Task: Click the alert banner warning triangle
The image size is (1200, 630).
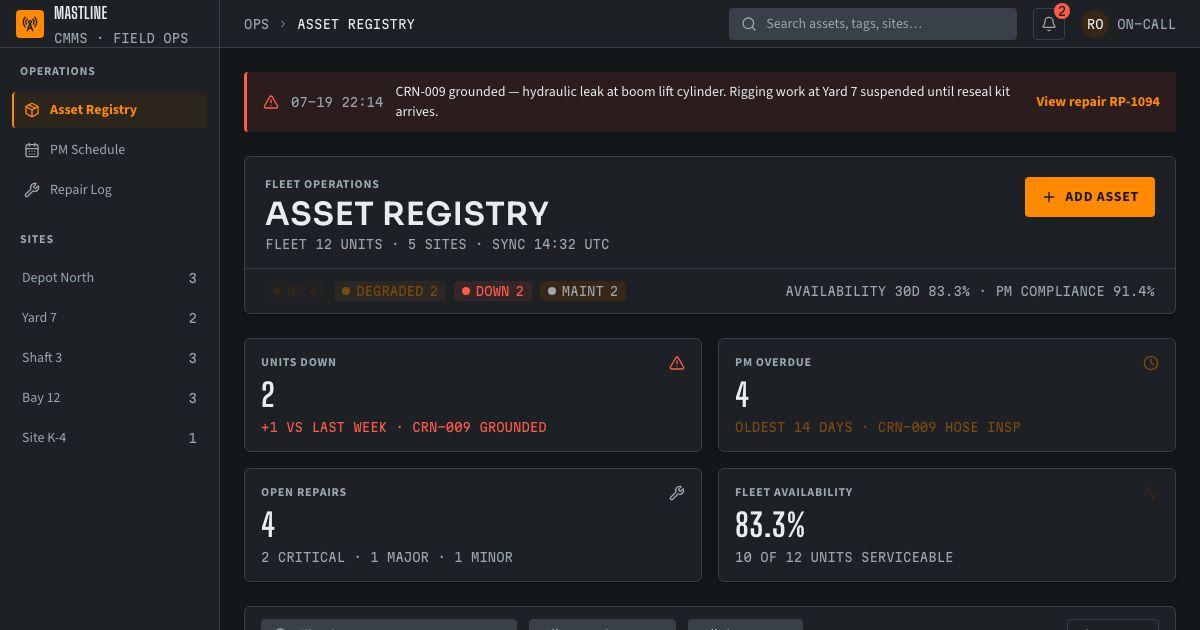Action: pos(271,102)
